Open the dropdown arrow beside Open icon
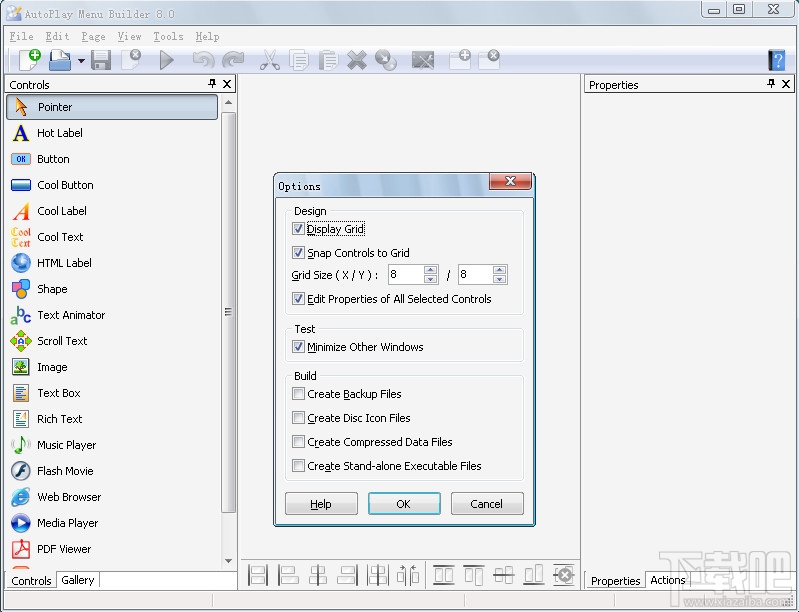Viewport: 799px width, 612px height. [82, 61]
